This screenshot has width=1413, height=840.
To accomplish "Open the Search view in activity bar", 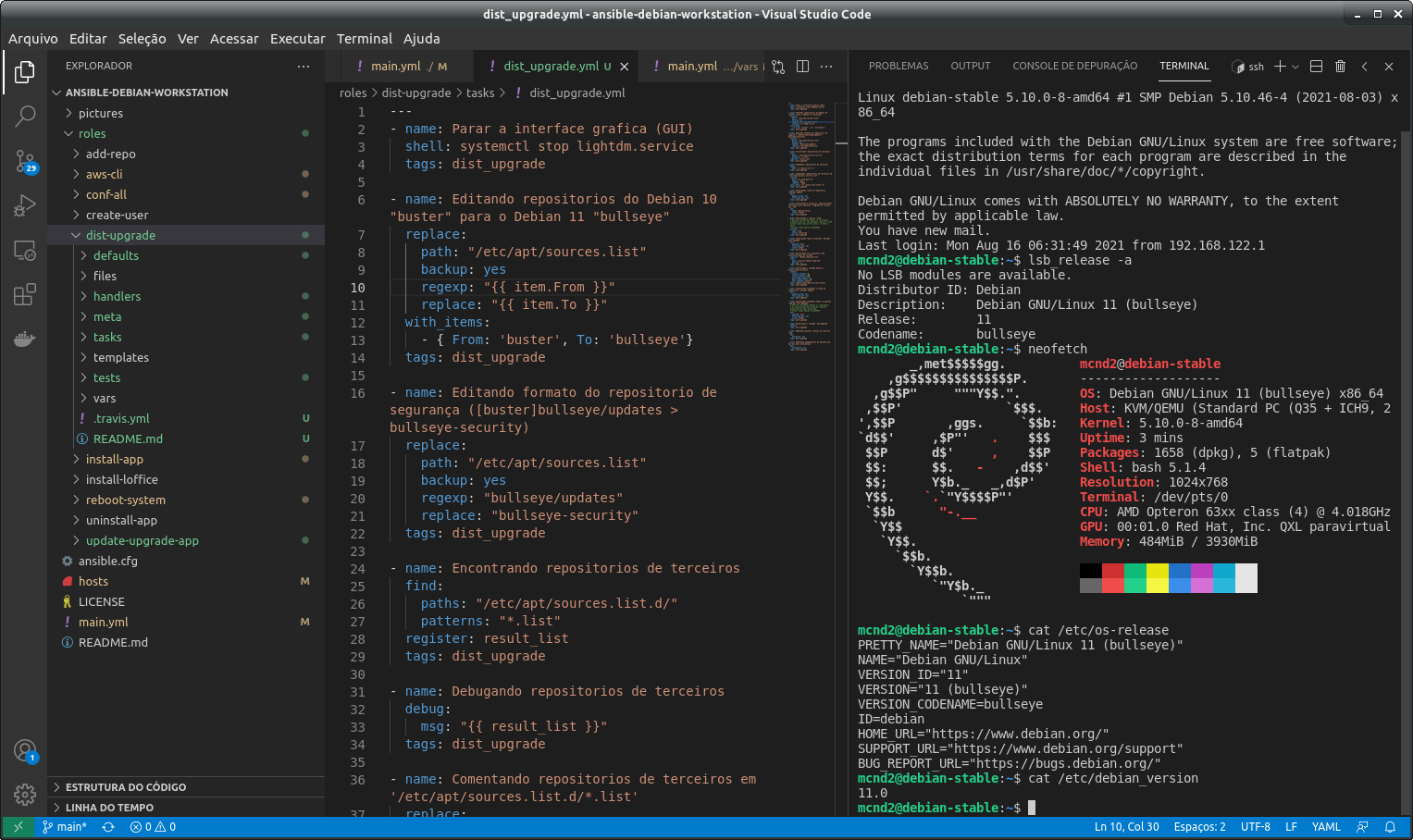I will coord(25,116).
